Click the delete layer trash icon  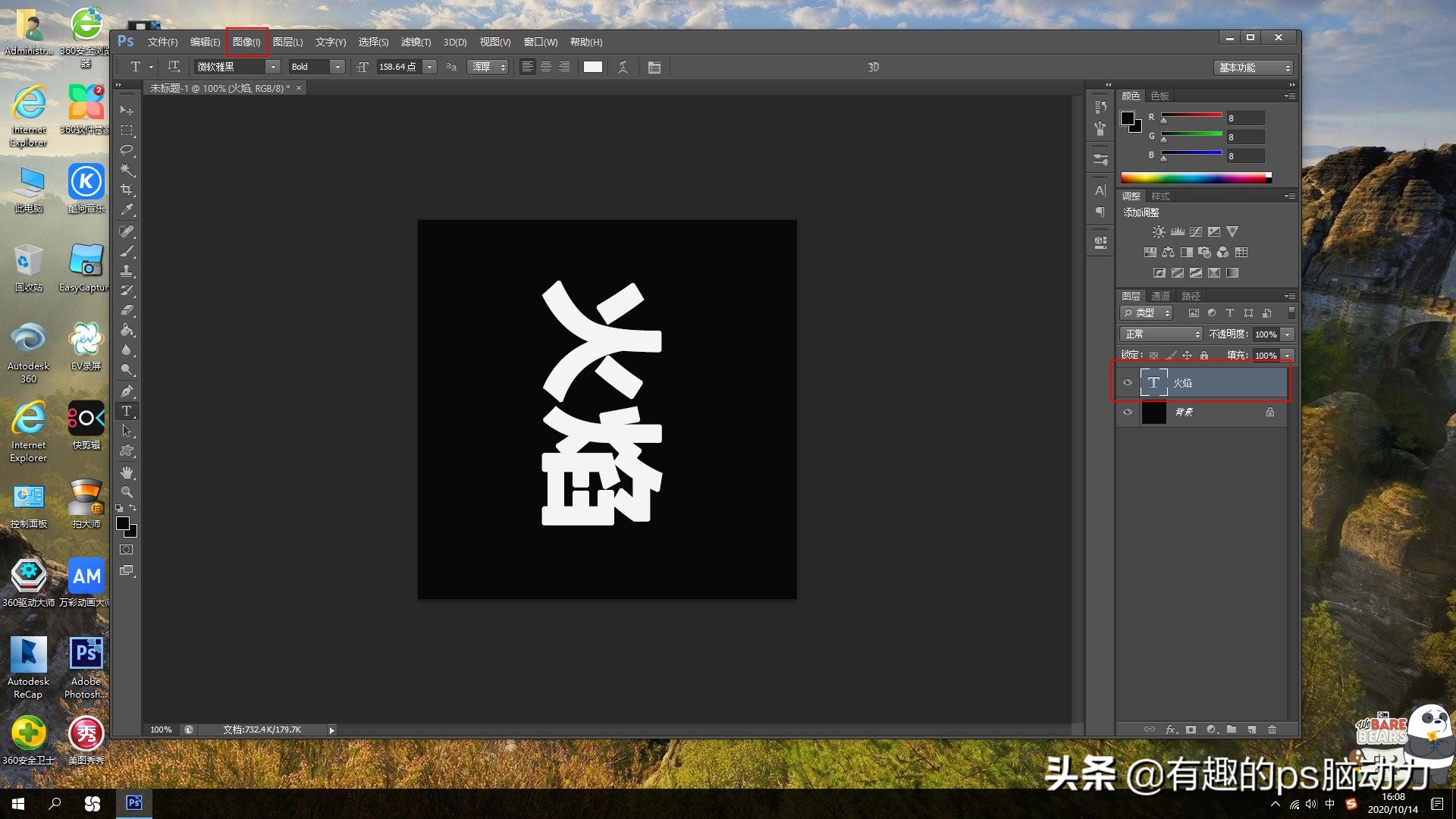coord(1272,730)
